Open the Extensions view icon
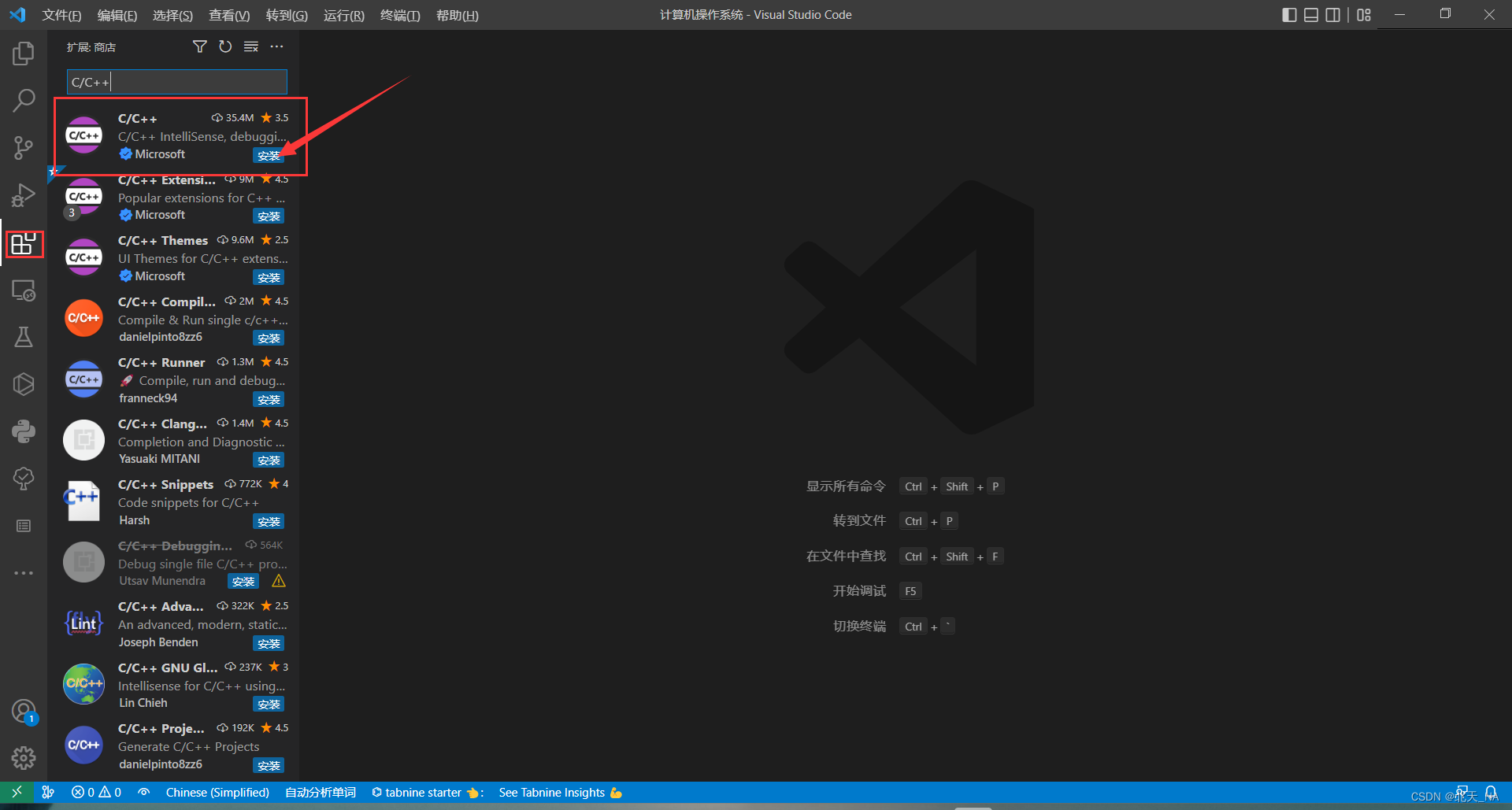The image size is (1512, 810). 24,244
